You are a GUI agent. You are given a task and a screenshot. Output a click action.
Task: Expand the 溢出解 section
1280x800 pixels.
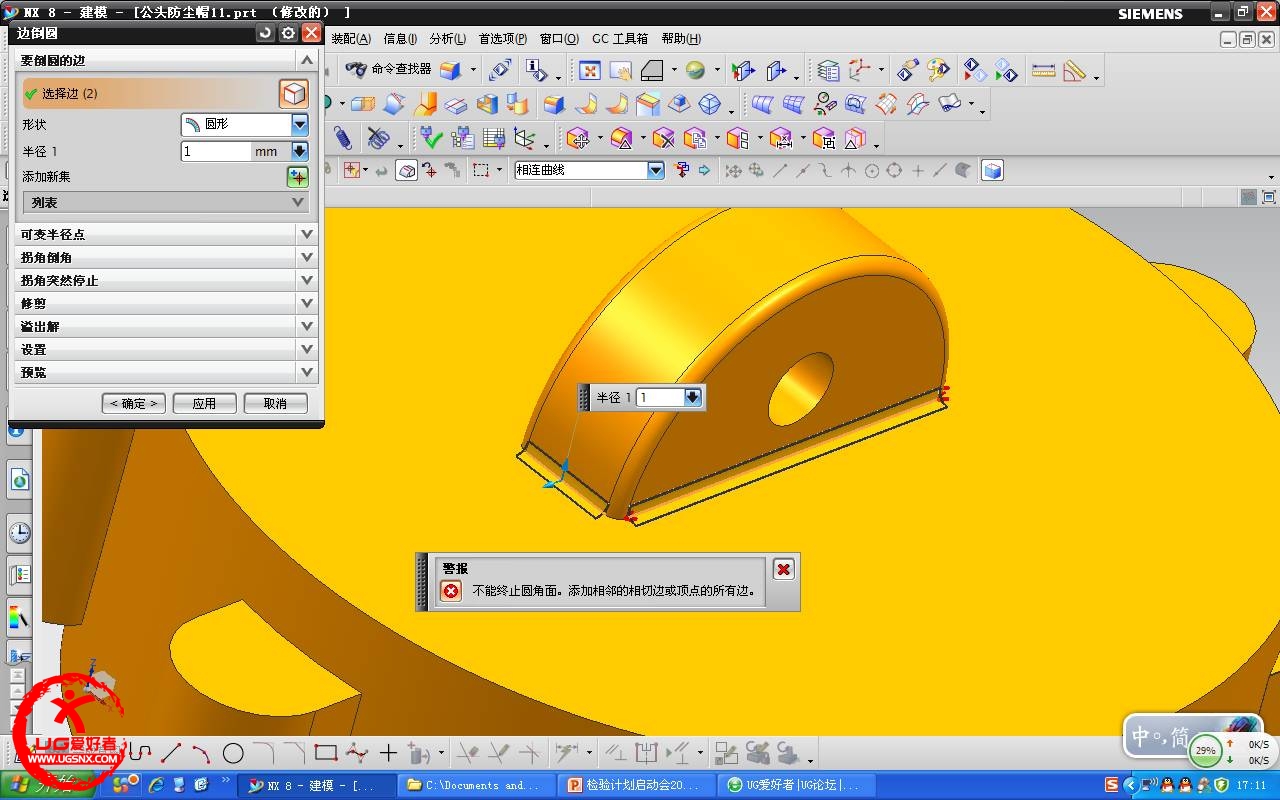point(166,326)
